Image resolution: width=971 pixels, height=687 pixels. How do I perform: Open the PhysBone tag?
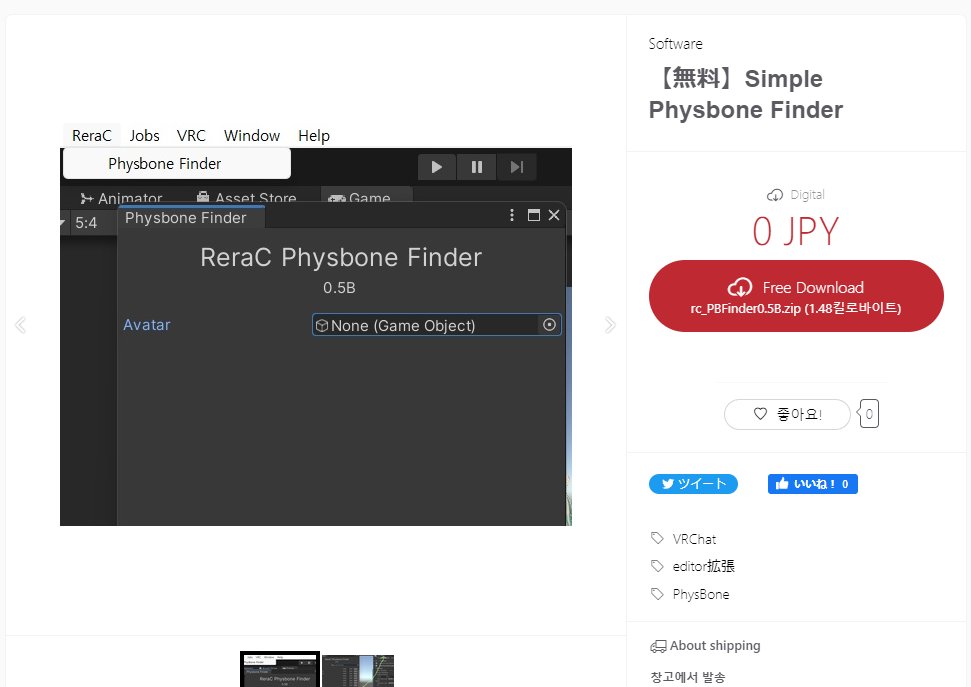pyautogui.click(x=701, y=594)
